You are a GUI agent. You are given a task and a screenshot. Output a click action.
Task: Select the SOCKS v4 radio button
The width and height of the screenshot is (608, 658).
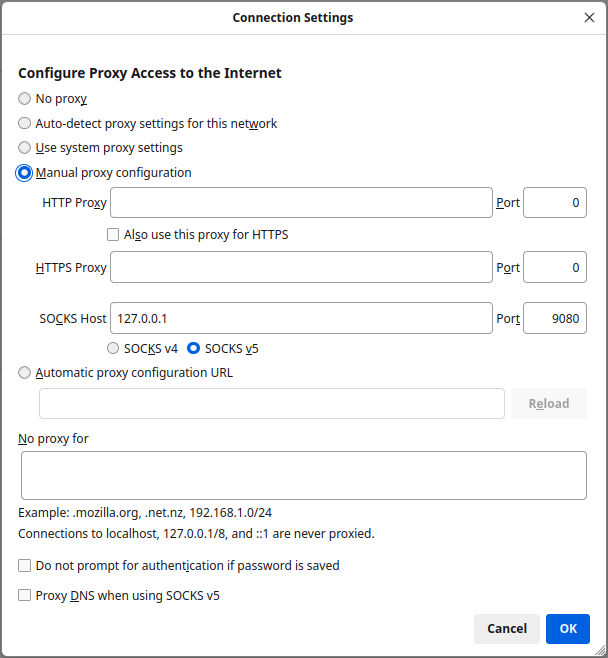114,349
